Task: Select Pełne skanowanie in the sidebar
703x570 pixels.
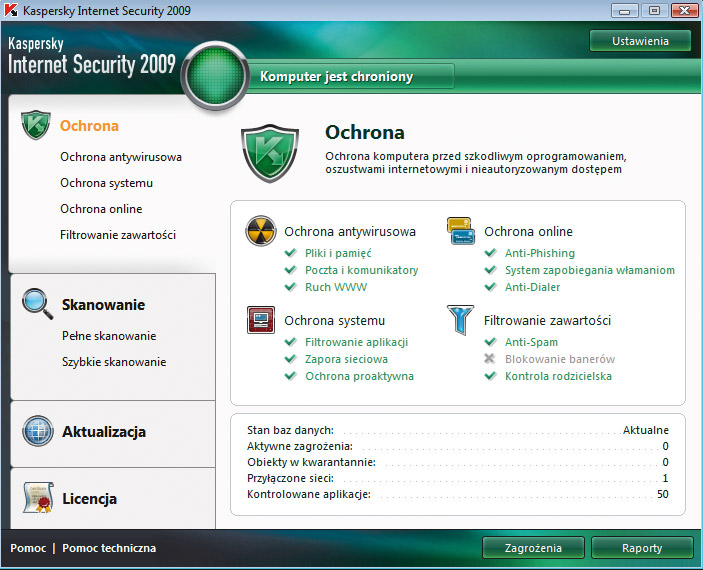Action: (x=109, y=336)
